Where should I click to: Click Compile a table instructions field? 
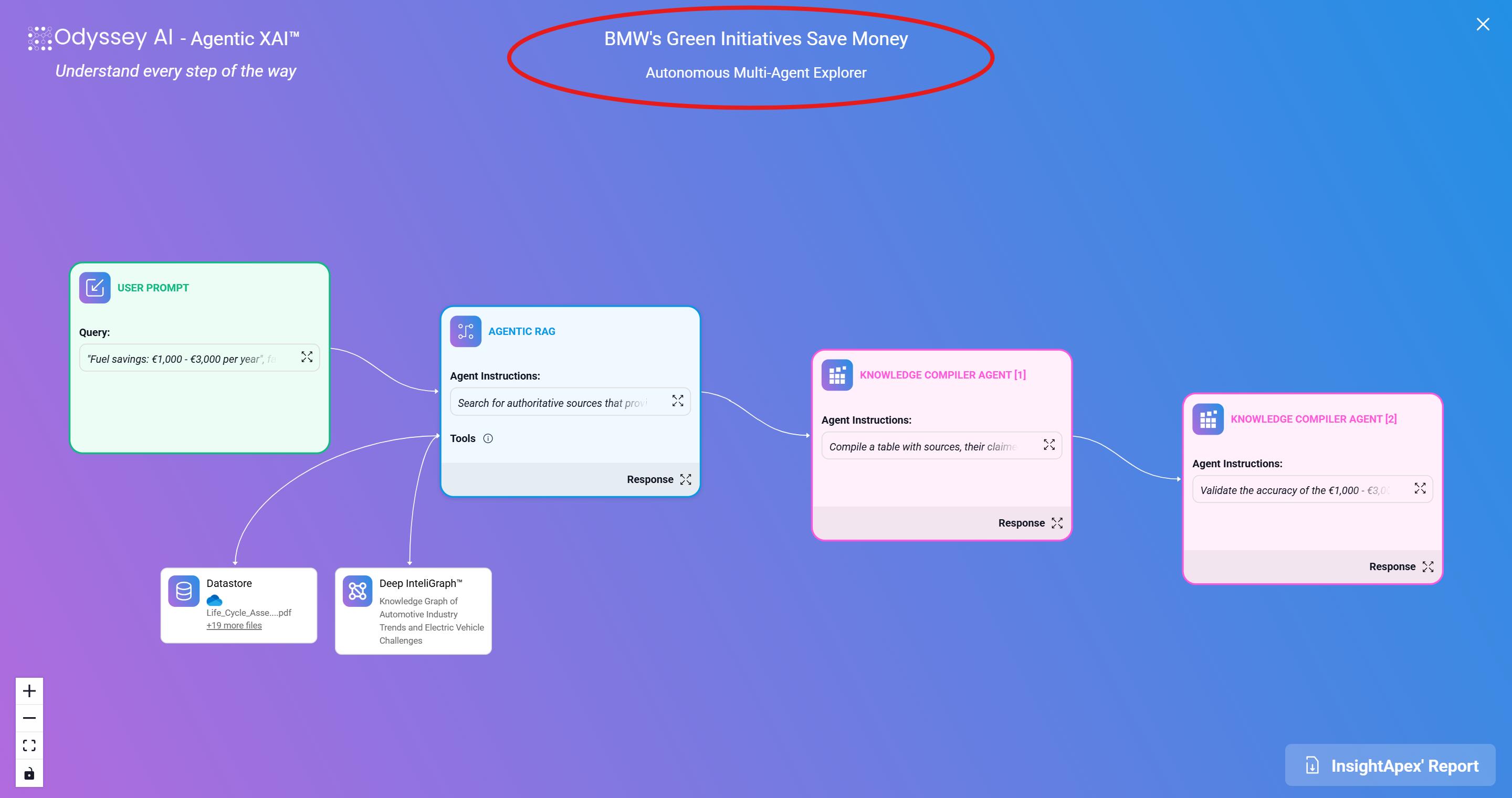(x=941, y=446)
